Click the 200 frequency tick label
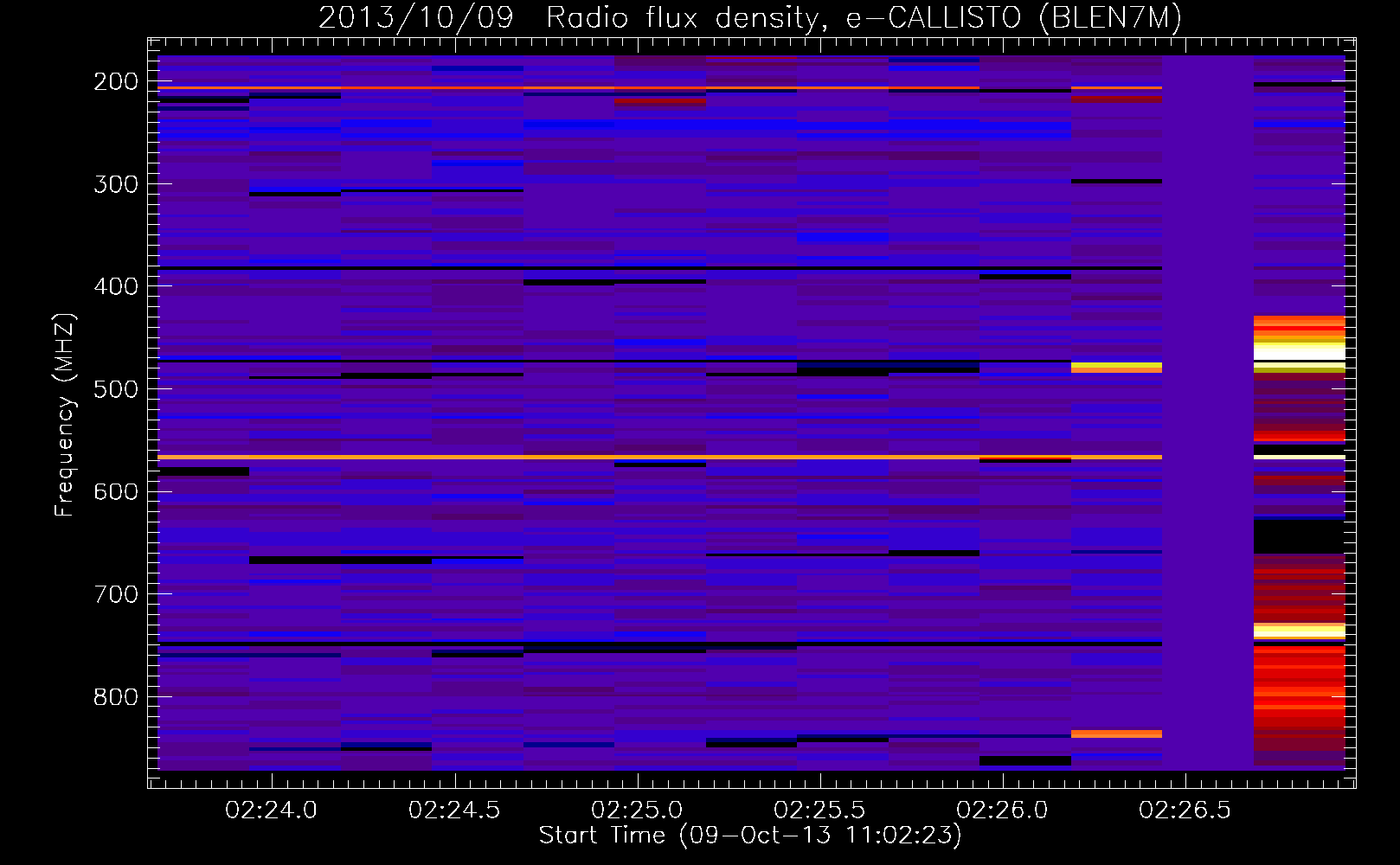Image resolution: width=1400 pixels, height=865 pixels. [x=116, y=81]
